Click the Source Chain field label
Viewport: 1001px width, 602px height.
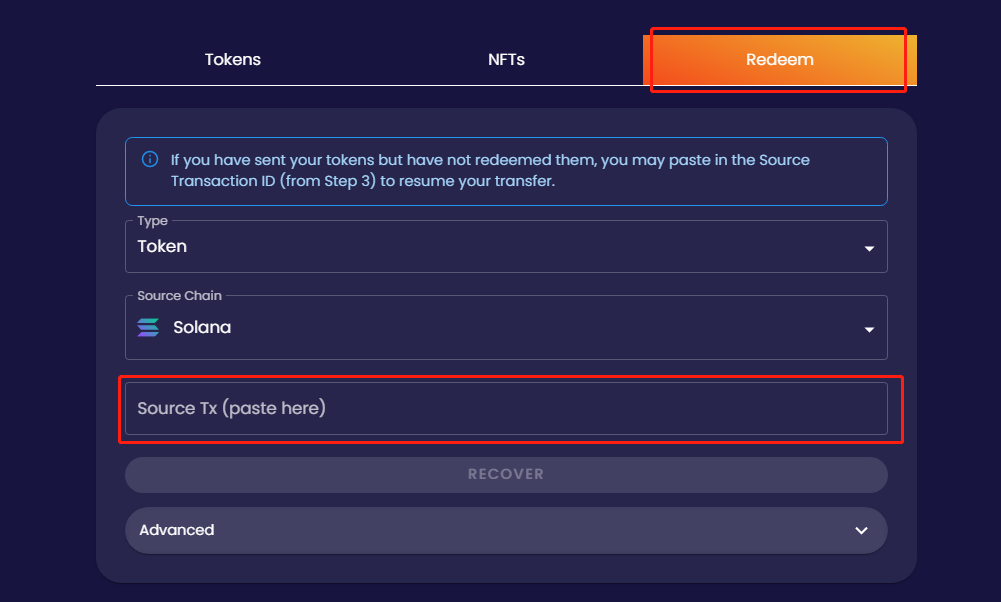179,296
